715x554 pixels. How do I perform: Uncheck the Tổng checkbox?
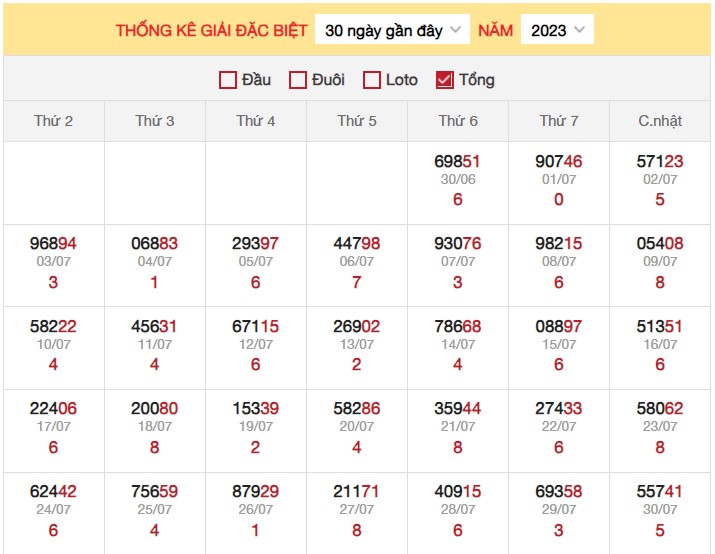(x=445, y=80)
